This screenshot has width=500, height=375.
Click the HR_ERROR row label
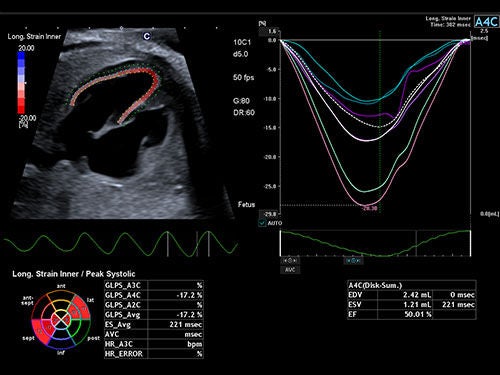[124, 354]
